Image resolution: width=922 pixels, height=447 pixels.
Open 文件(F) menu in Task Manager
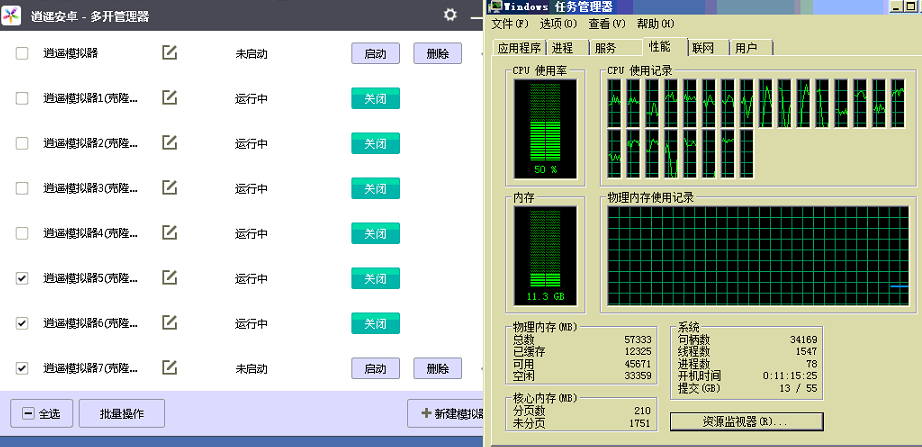(x=510, y=24)
